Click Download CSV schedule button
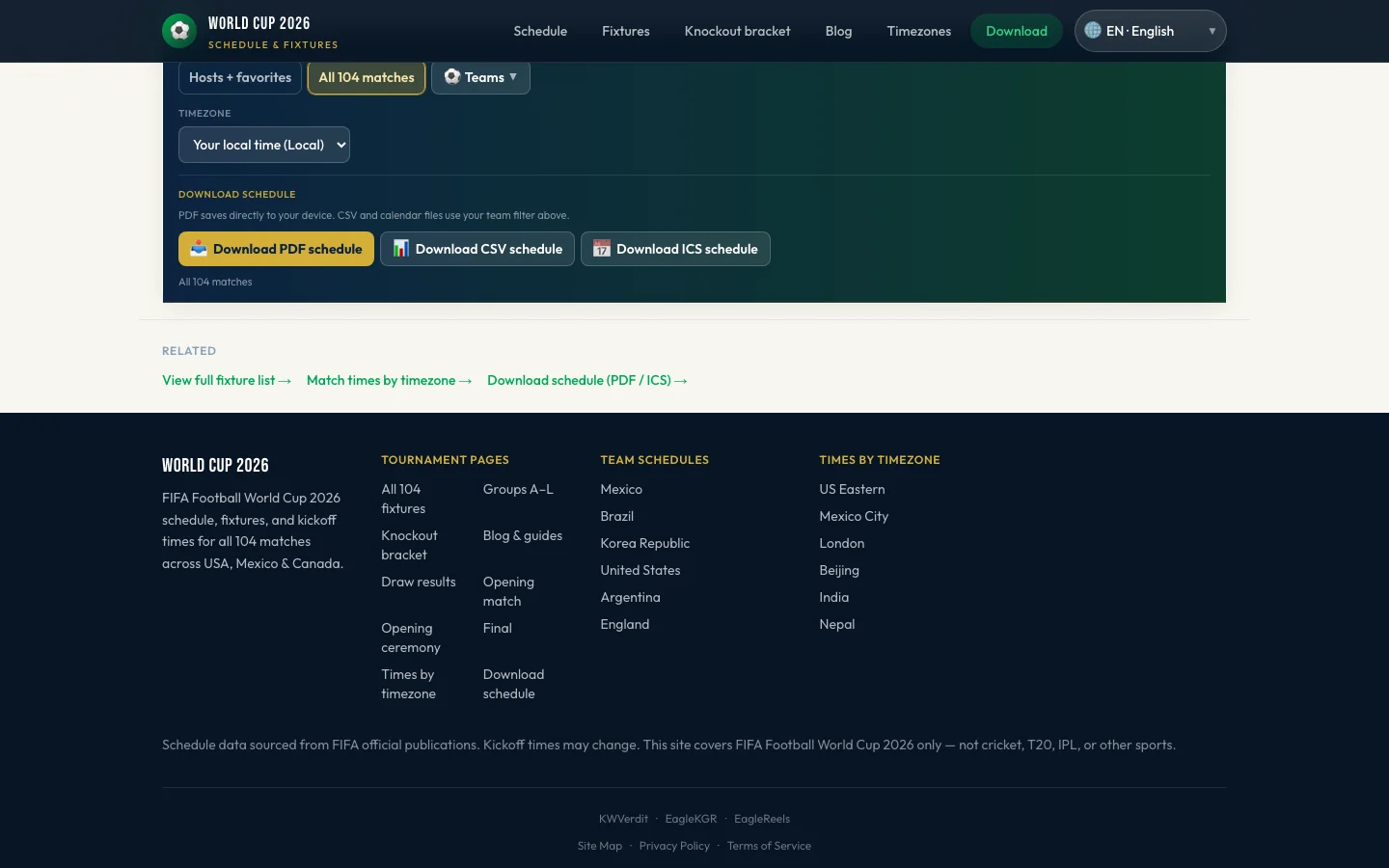 coord(477,249)
